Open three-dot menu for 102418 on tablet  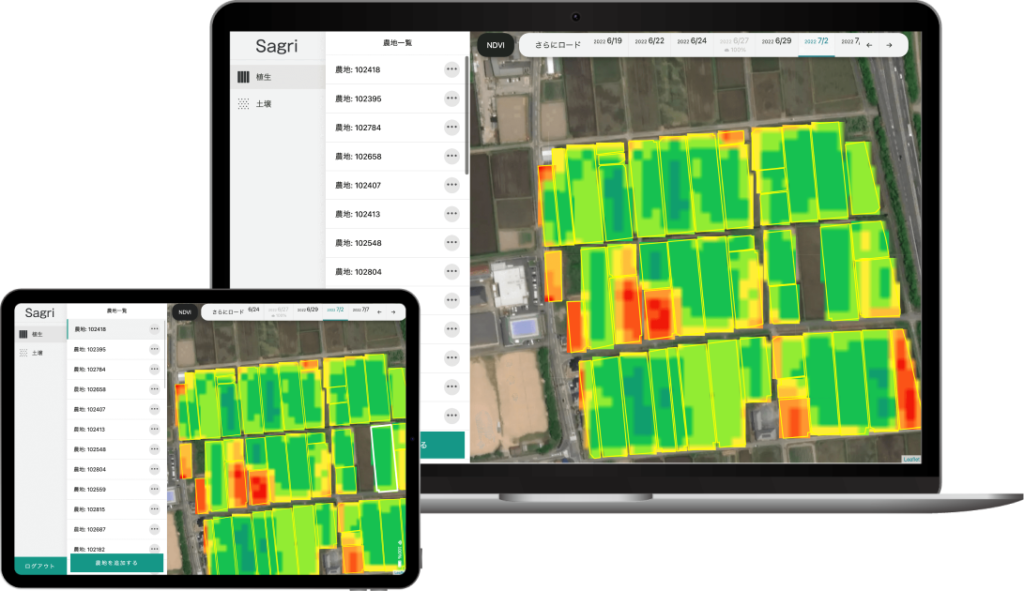(154, 329)
